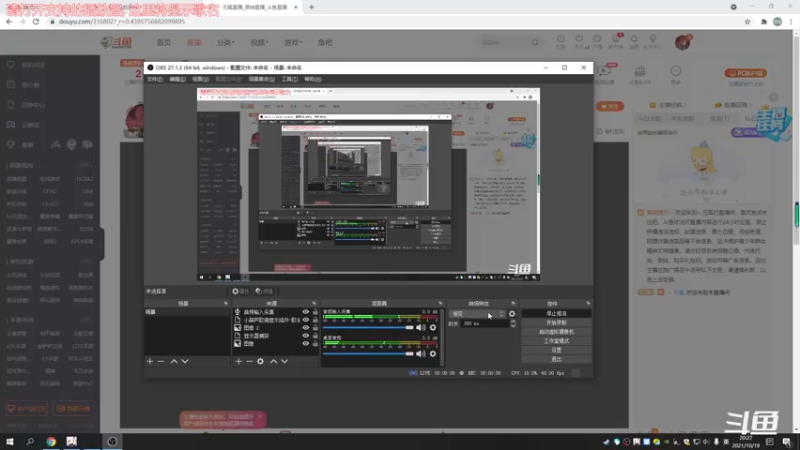Screen dimensions: 800x450
Task: Add a new scene in OBS Scenes panel
Action: (149, 361)
